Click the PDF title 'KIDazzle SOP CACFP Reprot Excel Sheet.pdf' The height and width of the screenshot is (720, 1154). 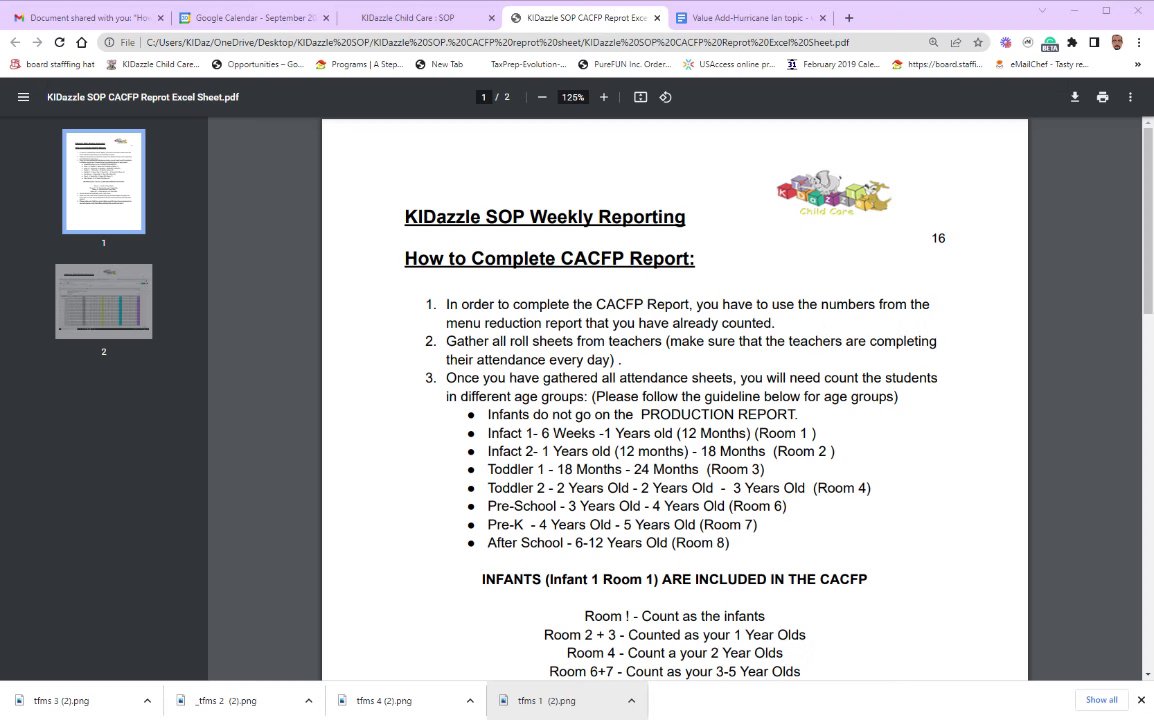(143, 97)
